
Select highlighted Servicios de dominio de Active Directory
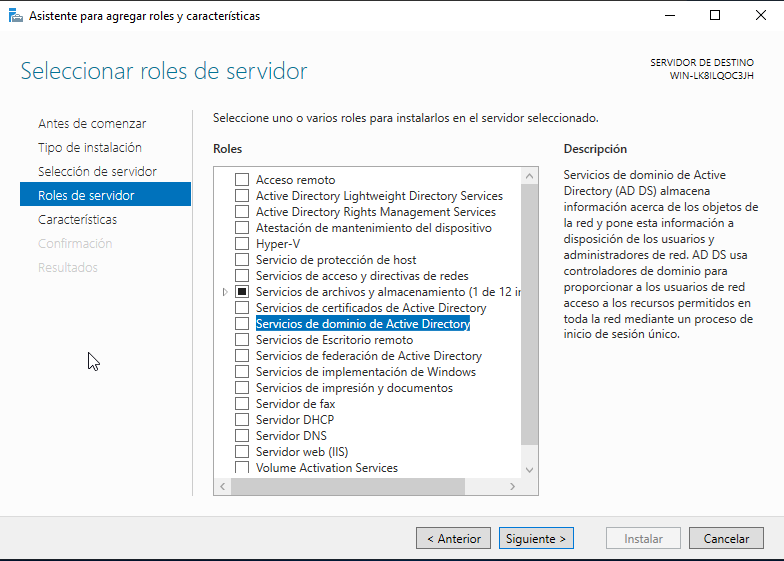pos(363,324)
